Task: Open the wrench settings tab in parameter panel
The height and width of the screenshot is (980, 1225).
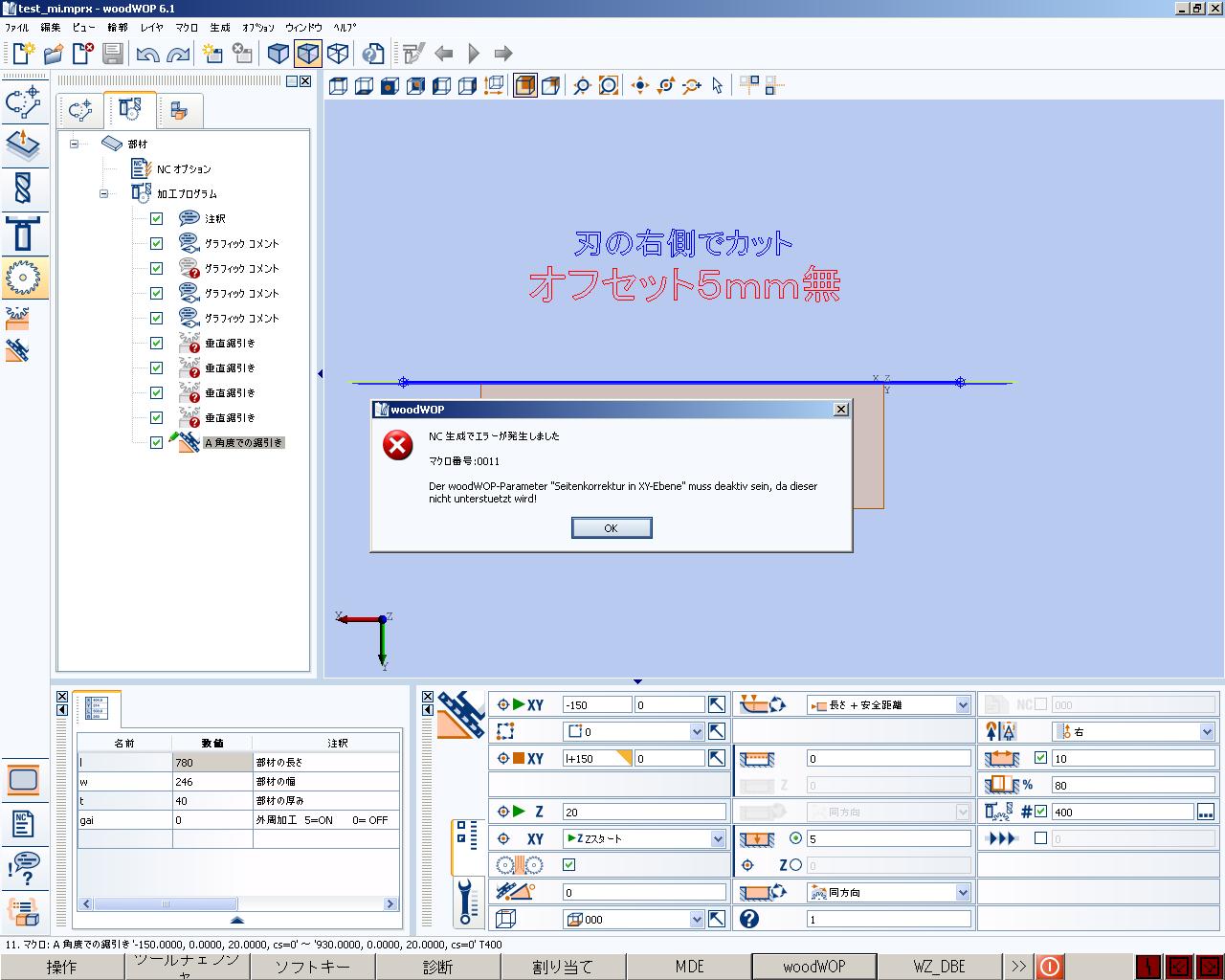Action: (468, 901)
